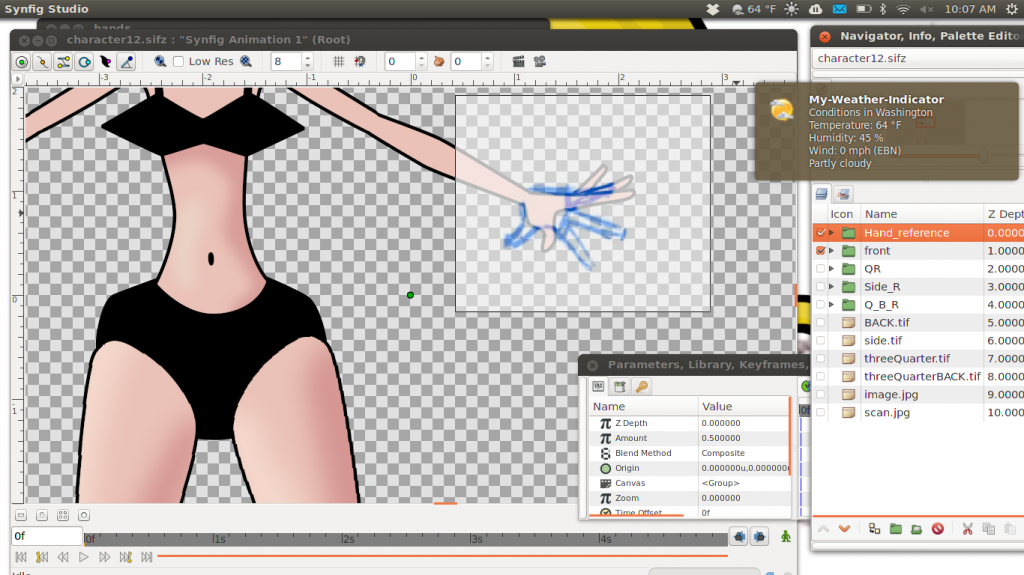The image size is (1024, 575).
Task: Play the animation
Action: 84,557
